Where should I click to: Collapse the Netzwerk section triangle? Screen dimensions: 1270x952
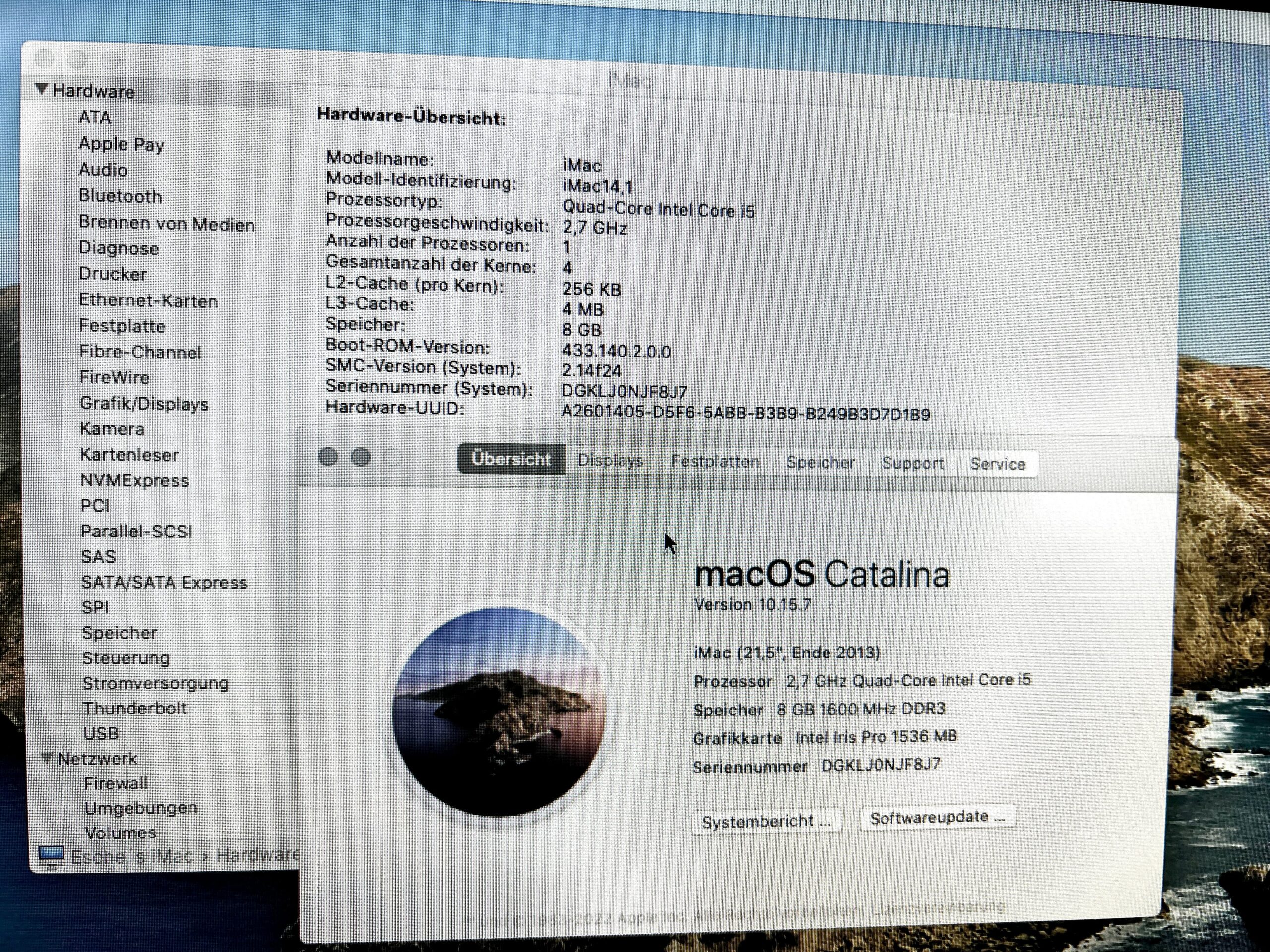click(x=47, y=757)
